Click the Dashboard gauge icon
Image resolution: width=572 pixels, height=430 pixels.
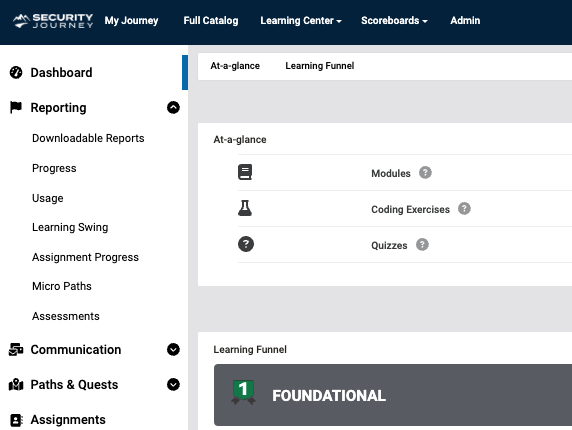pyautogui.click(x=16, y=72)
